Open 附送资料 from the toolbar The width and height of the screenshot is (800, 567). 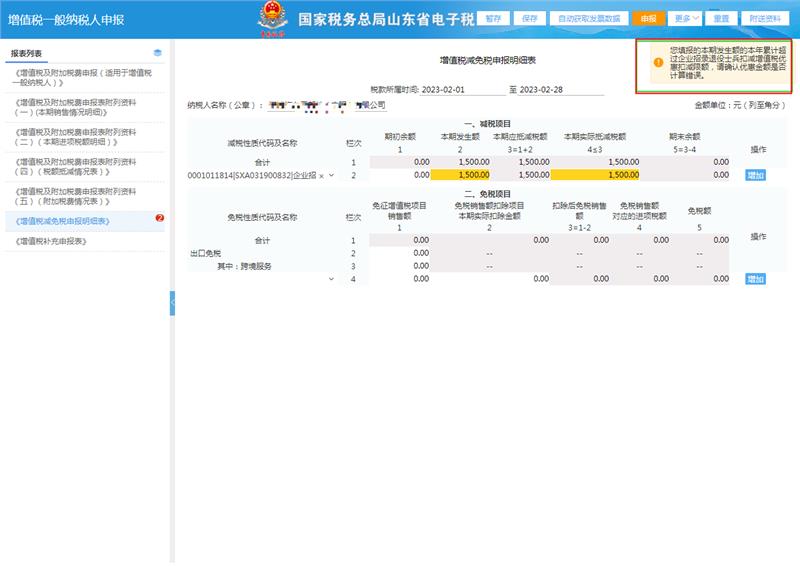coord(765,18)
